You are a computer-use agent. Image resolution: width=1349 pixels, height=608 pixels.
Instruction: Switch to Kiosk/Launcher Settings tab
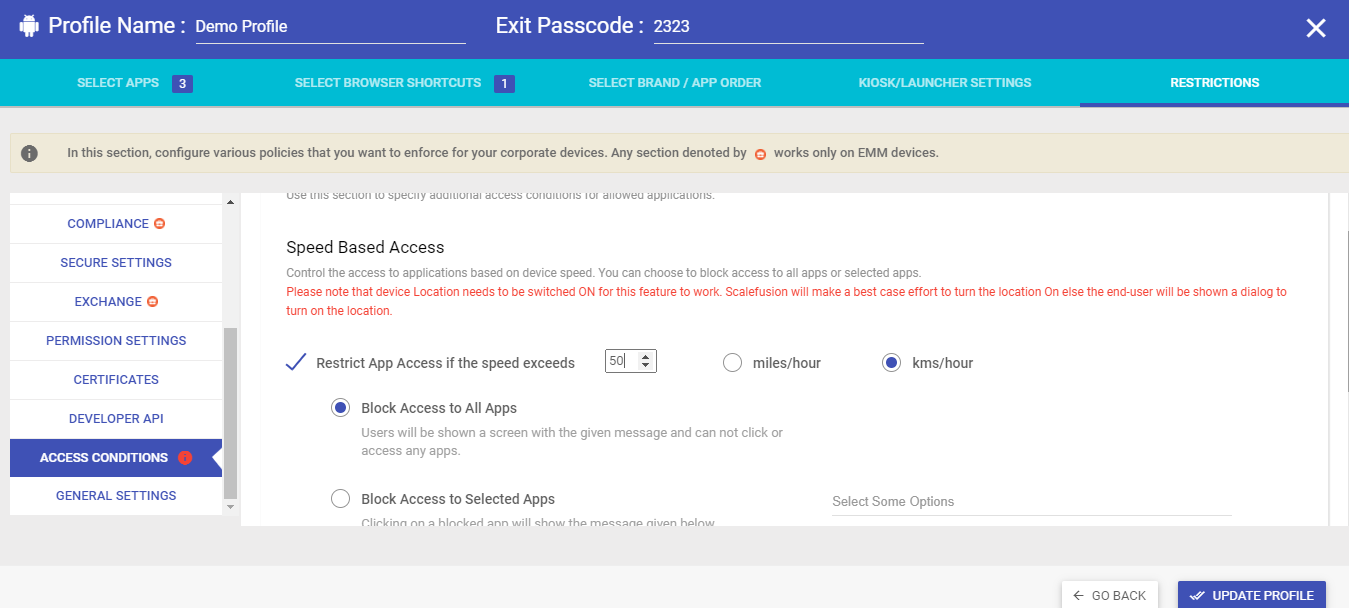click(x=945, y=83)
